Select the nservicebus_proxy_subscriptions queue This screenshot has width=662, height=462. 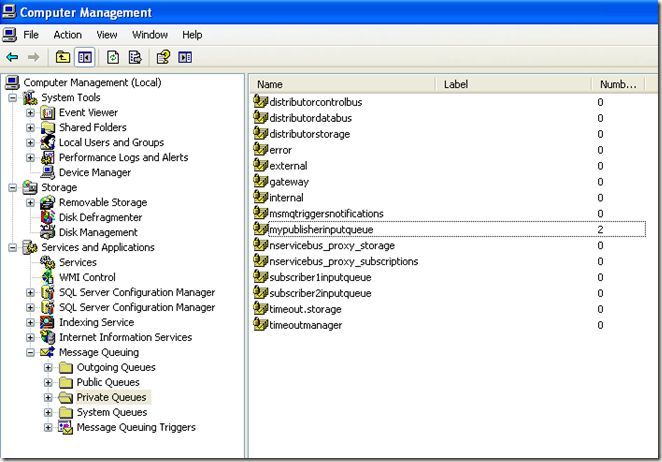[344, 261]
